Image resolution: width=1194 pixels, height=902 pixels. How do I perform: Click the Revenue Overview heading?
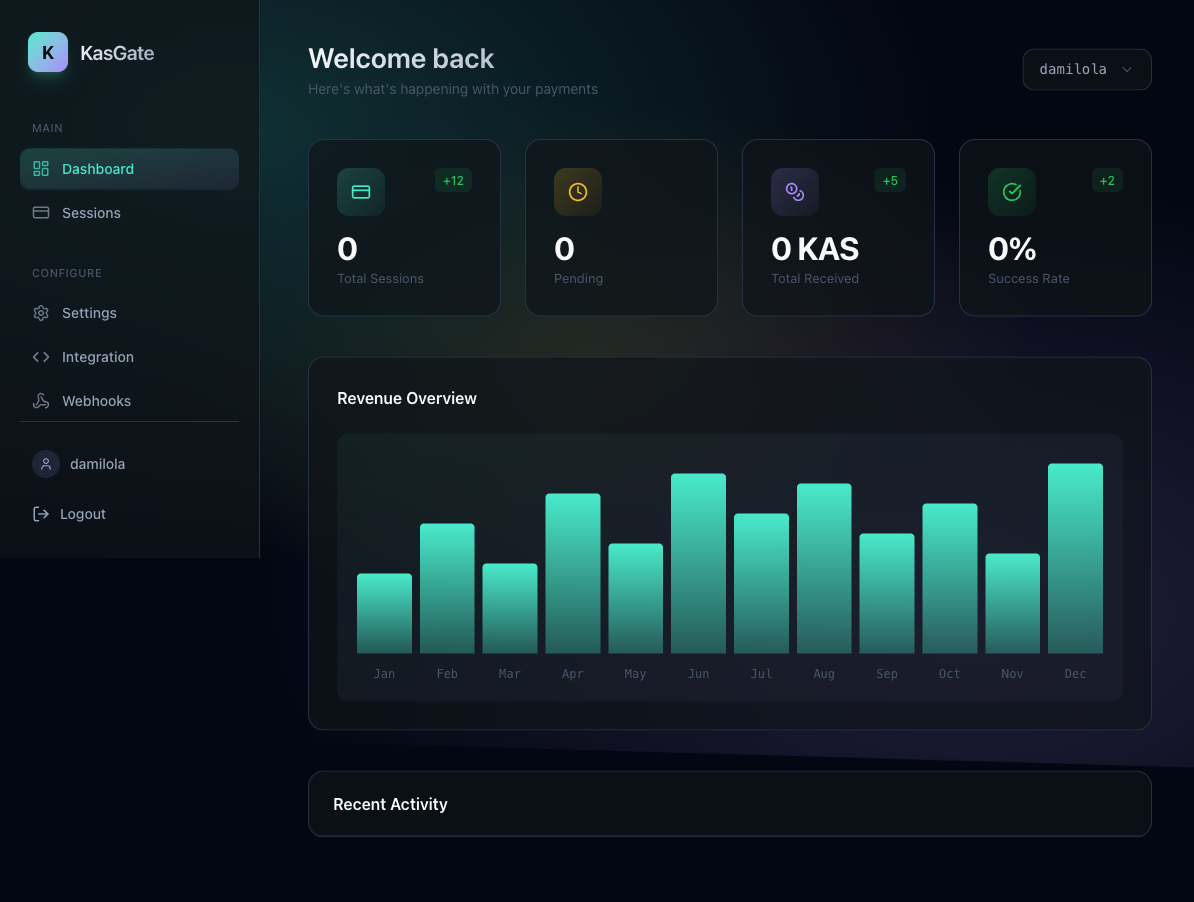(x=407, y=398)
